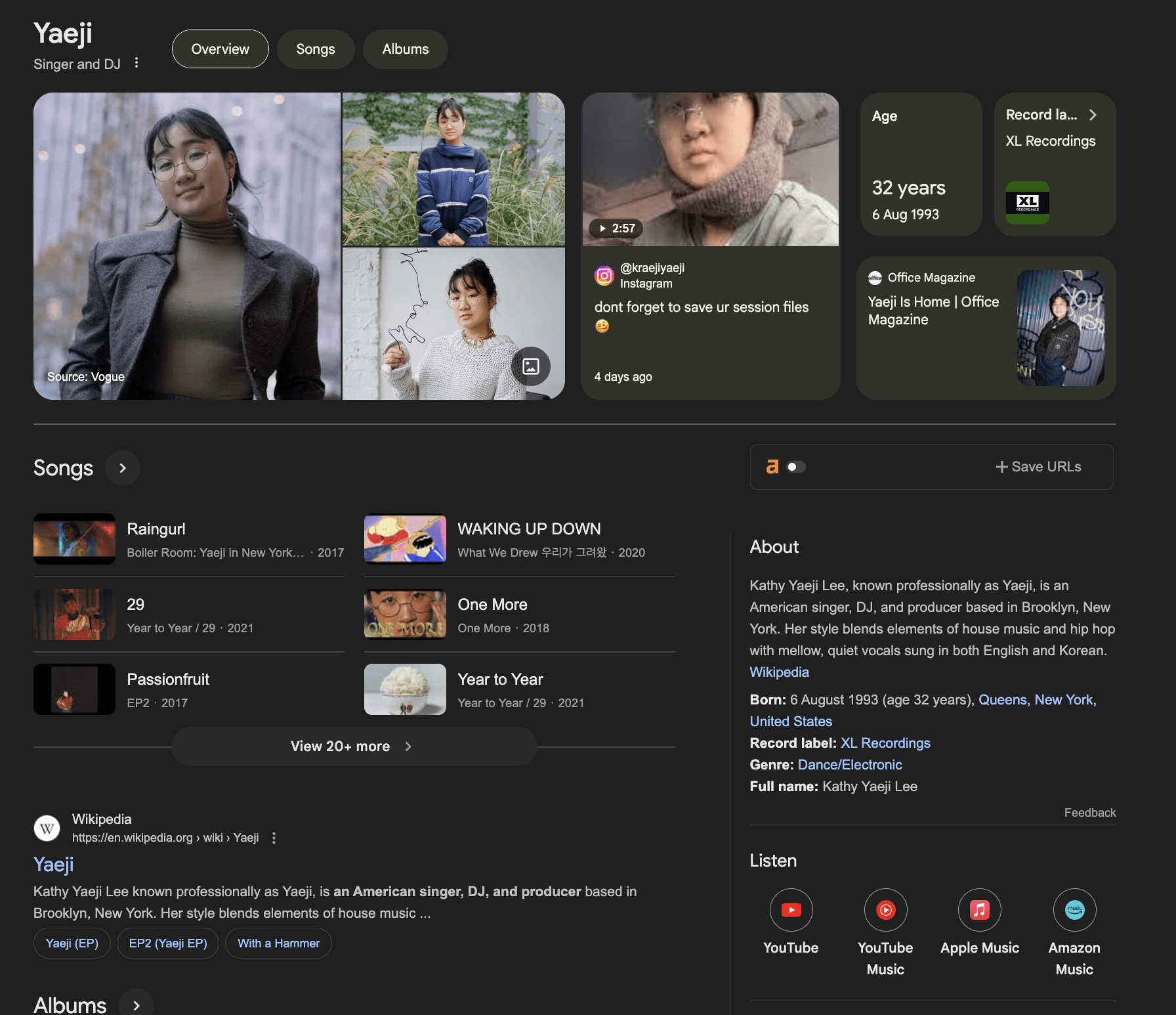Click the Queens, New York link
The image size is (1176, 1015).
tap(1038, 700)
